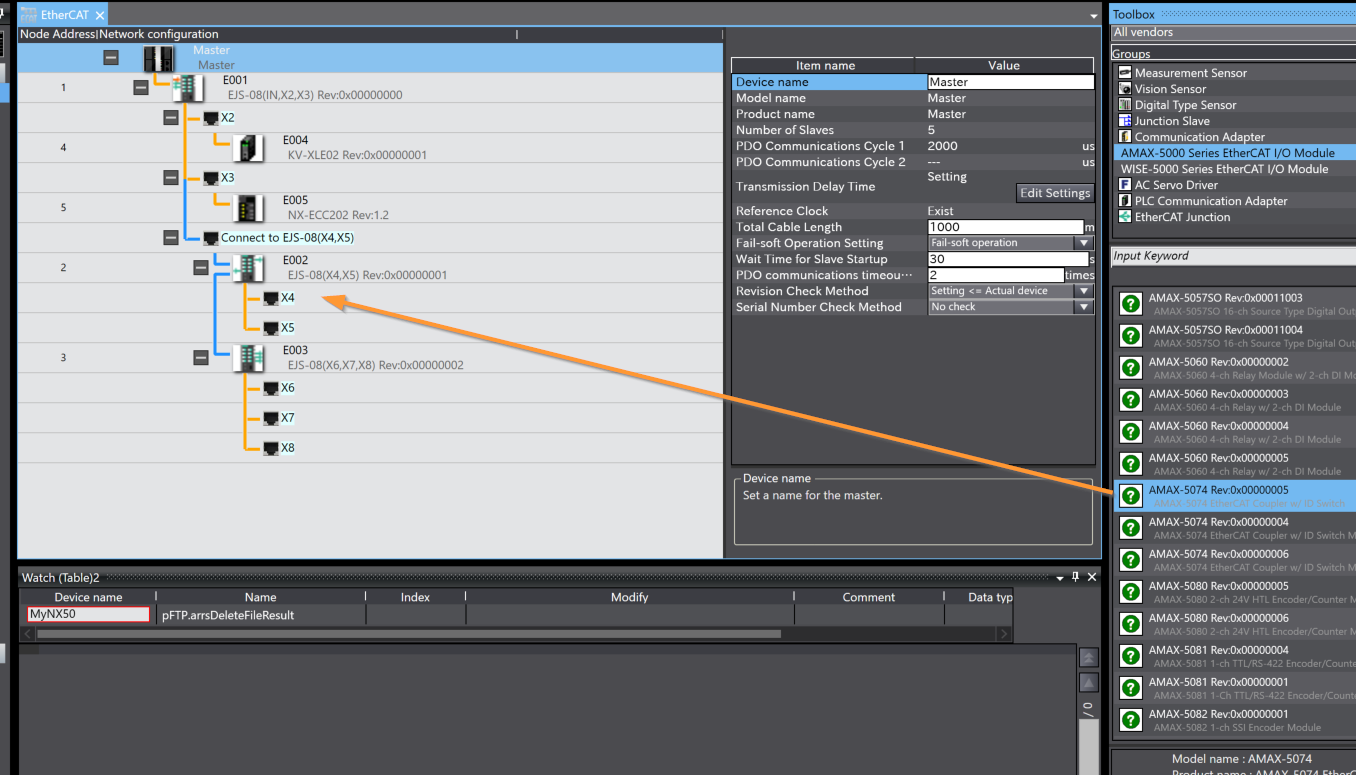Click the AMAX-5074 Rev:0x00000005 toolbox icon
This screenshot has height=775, width=1356.
click(1131, 496)
